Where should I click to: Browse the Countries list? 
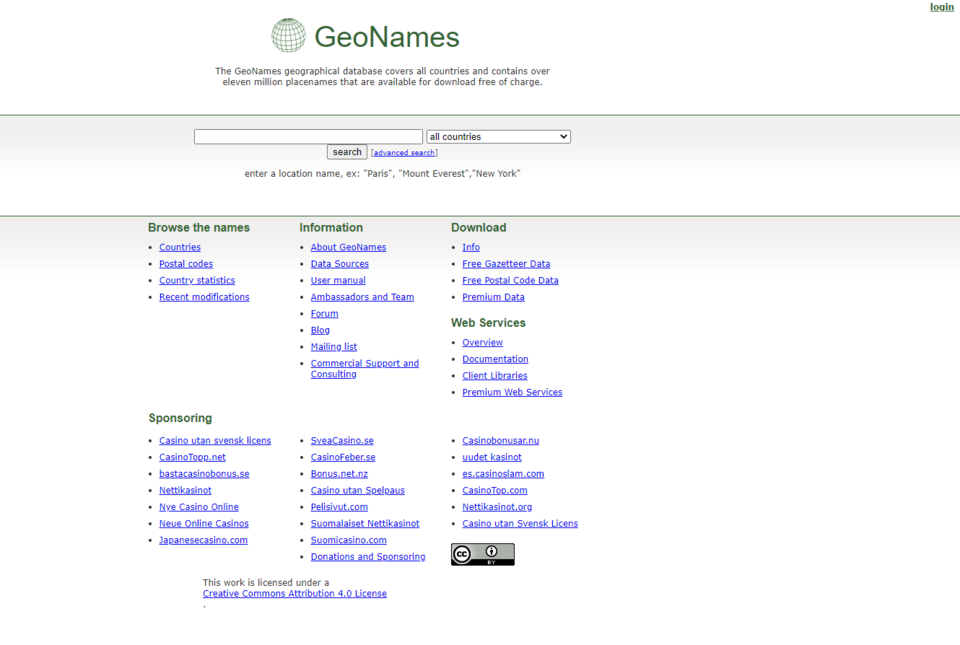(x=180, y=247)
